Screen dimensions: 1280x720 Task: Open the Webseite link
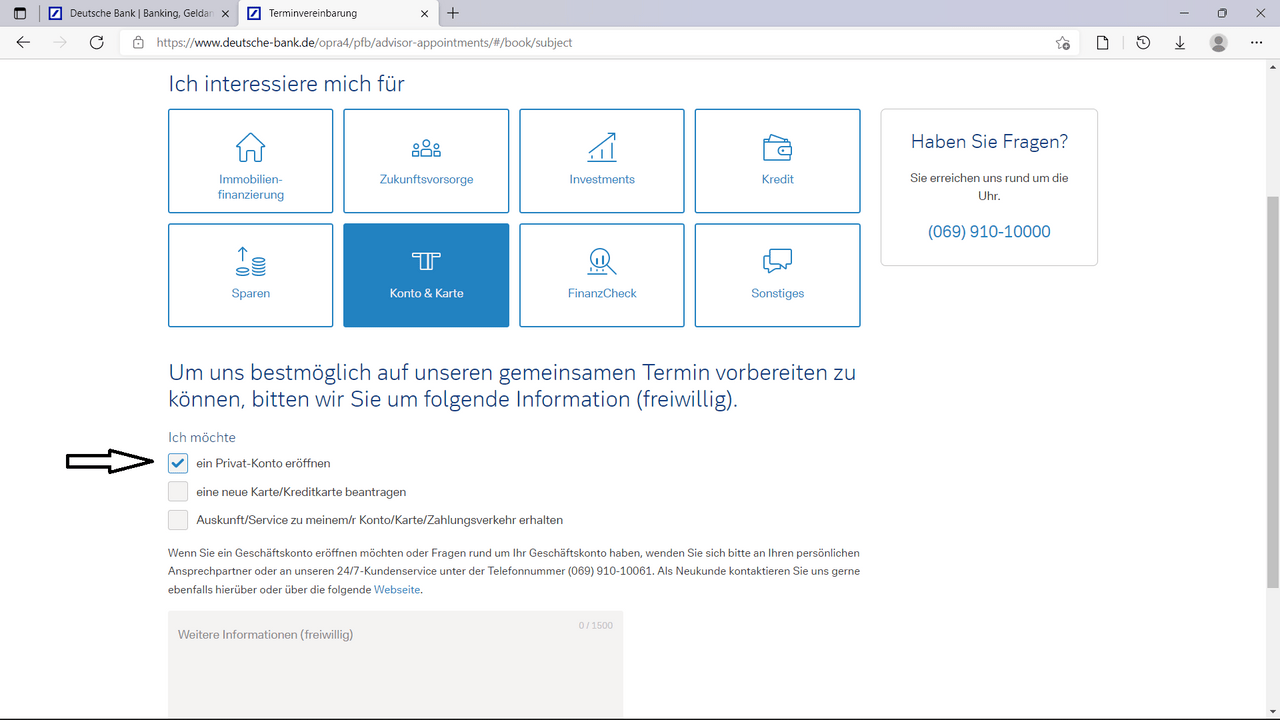(397, 590)
